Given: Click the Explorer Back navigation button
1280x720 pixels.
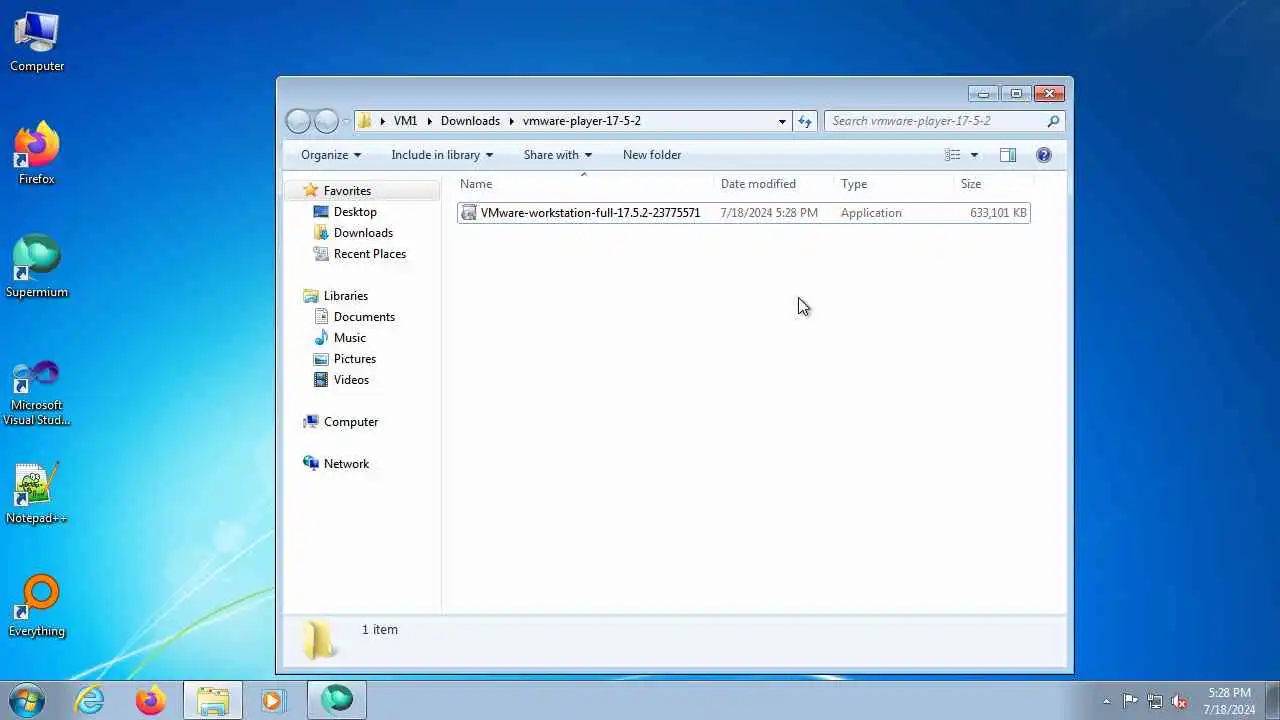Looking at the screenshot, I should (x=298, y=121).
